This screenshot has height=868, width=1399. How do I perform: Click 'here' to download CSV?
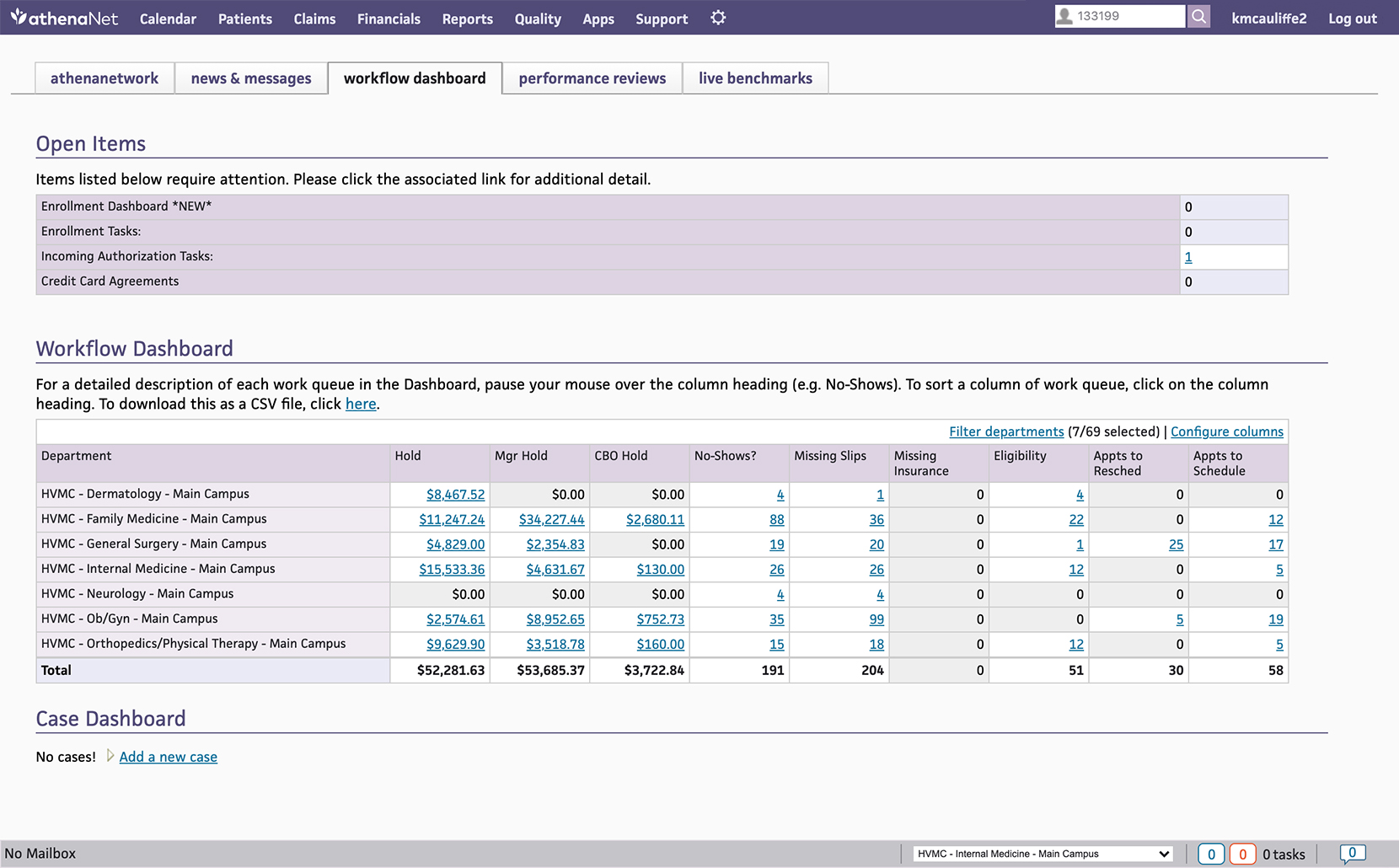point(361,404)
